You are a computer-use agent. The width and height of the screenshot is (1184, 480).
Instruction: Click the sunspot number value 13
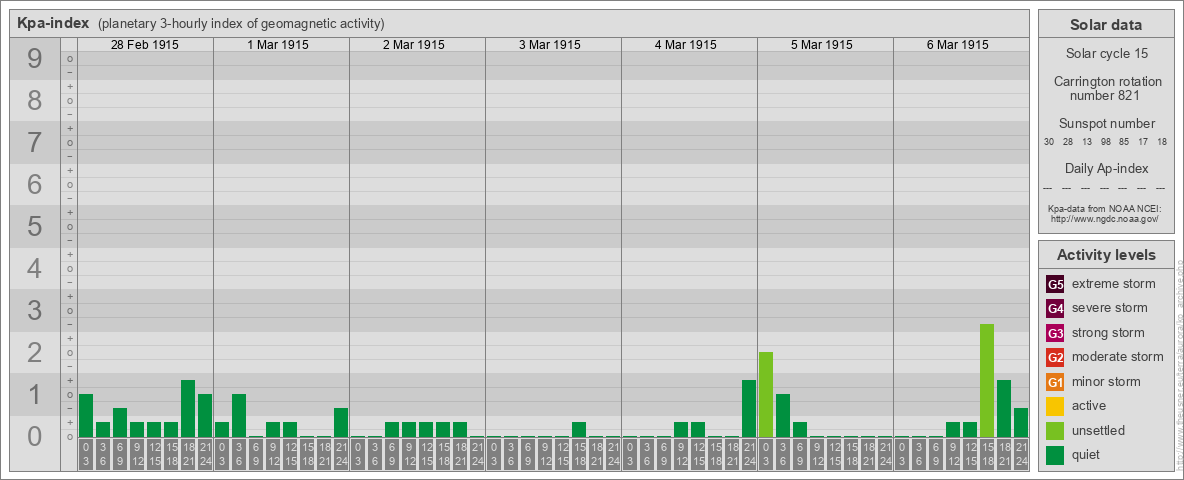(1087, 142)
